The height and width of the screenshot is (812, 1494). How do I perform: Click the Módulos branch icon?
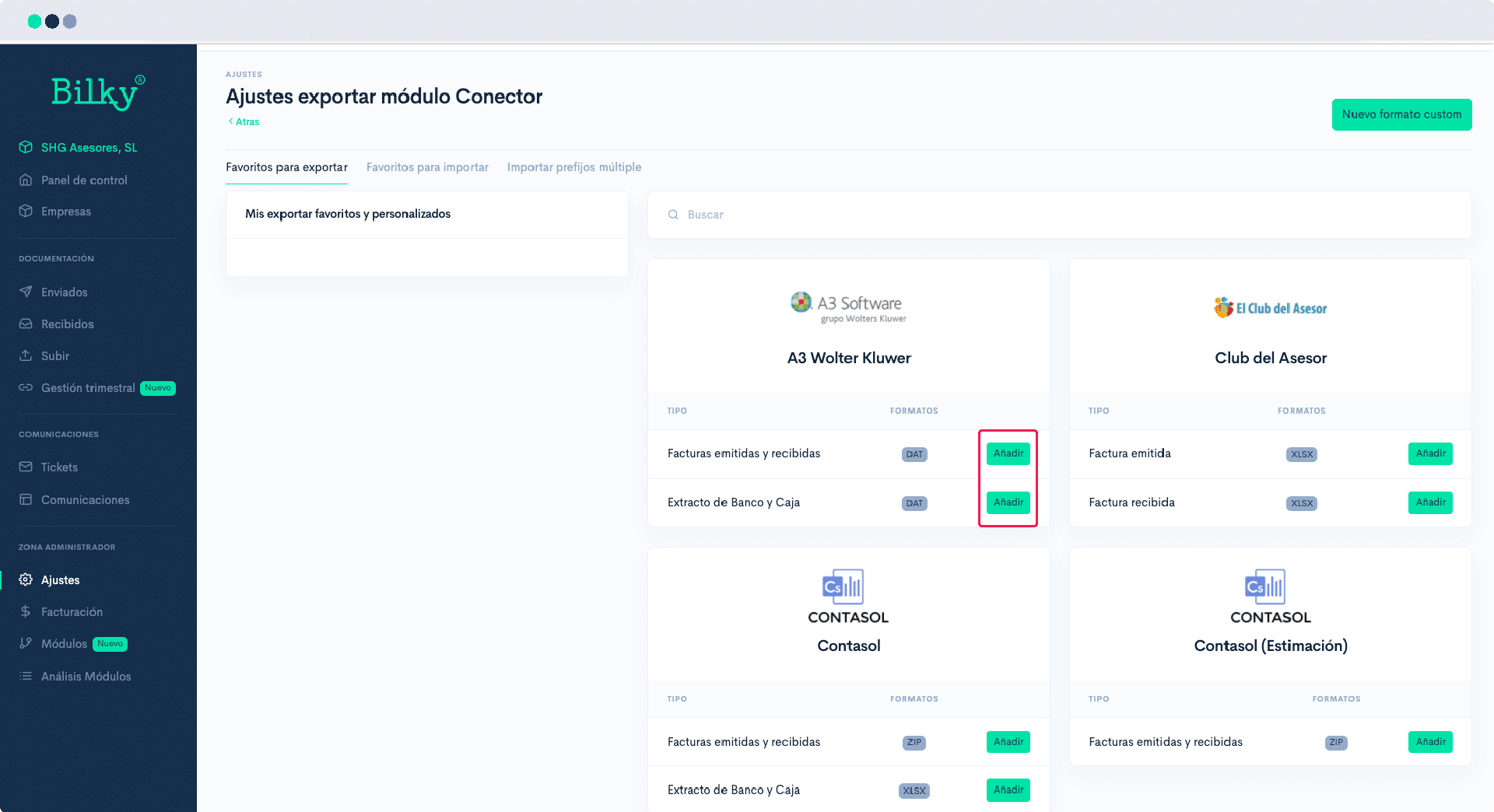[26, 643]
